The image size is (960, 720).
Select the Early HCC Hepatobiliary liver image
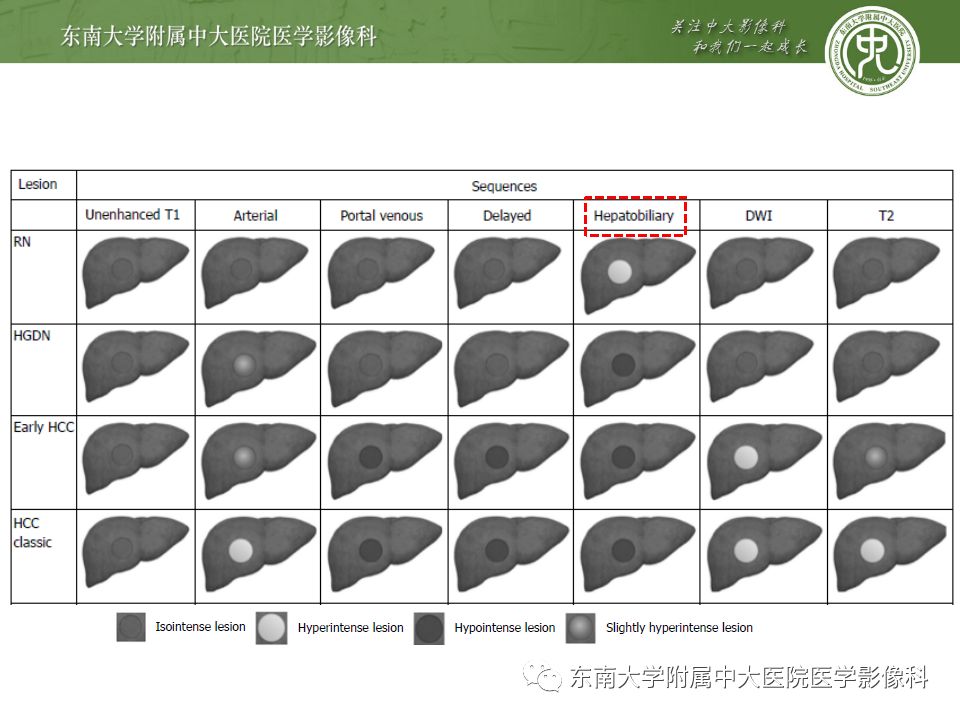point(637,461)
